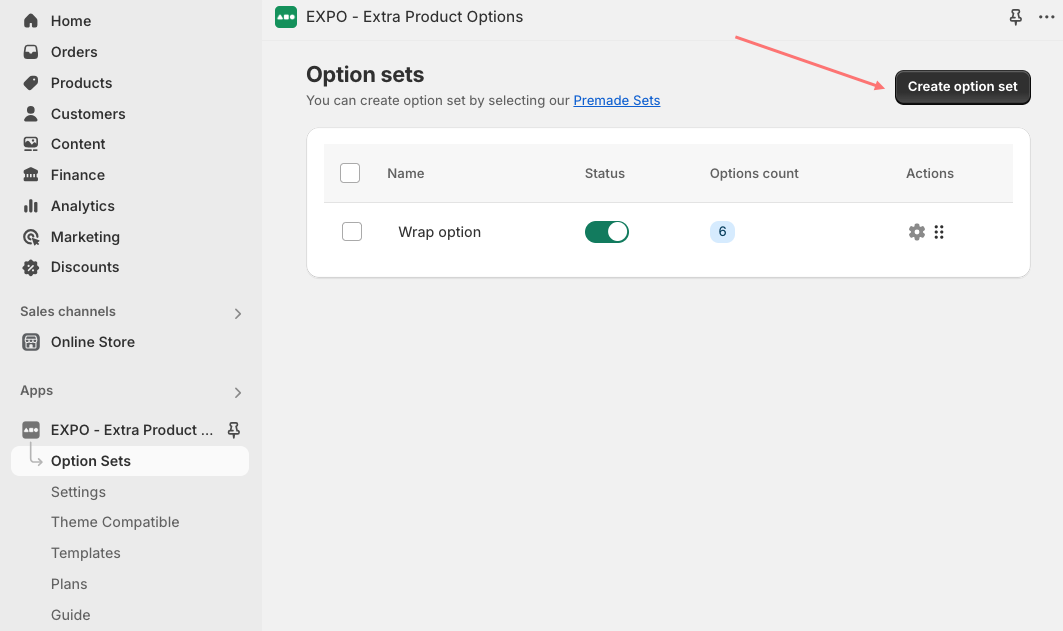Click the Wrap option name

439,232
